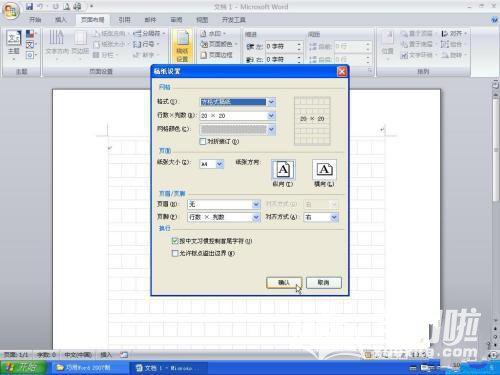The height and width of the screenshot is (375, 500).
Task: Open the 格式 format dropdown
Action: (x=271, y=102)
